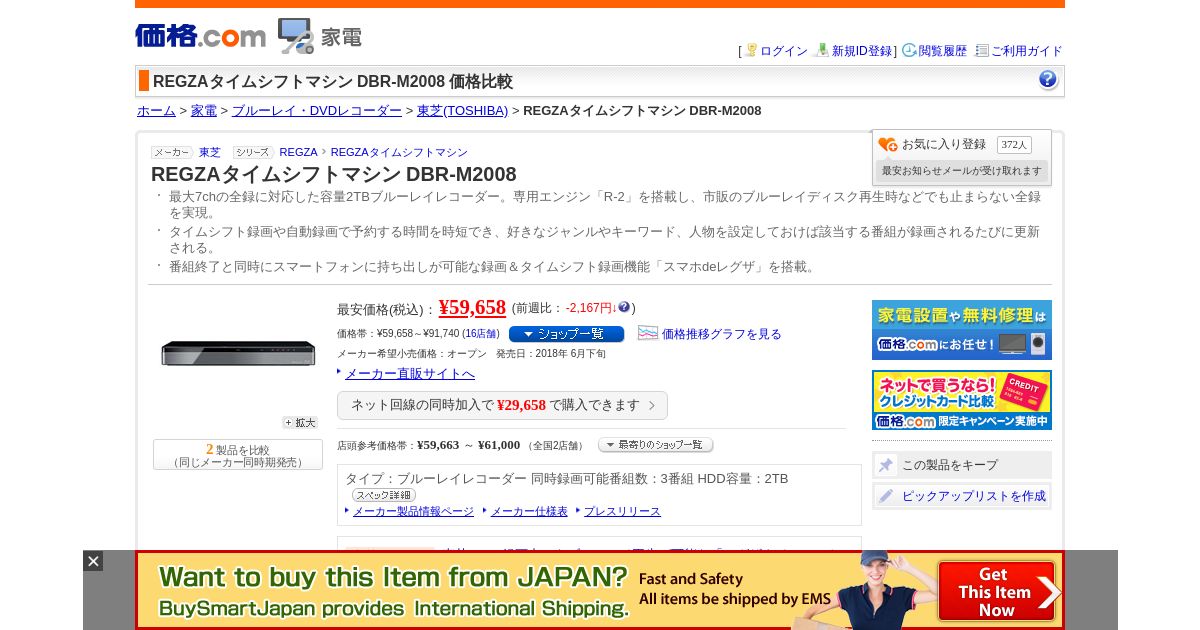Open メーカー仕様表 link
Viewport: 1200px width, 630px height.
tap(529, 511)
